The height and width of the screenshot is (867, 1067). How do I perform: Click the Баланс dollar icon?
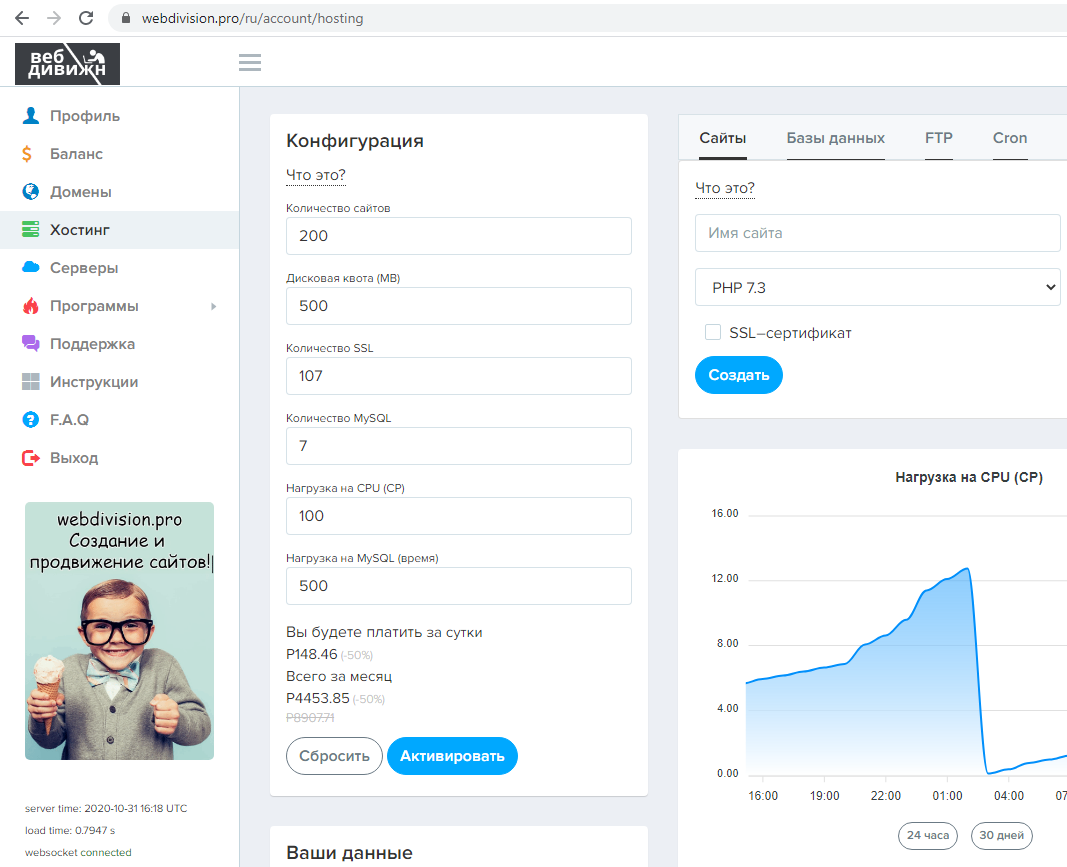[31, 154]
